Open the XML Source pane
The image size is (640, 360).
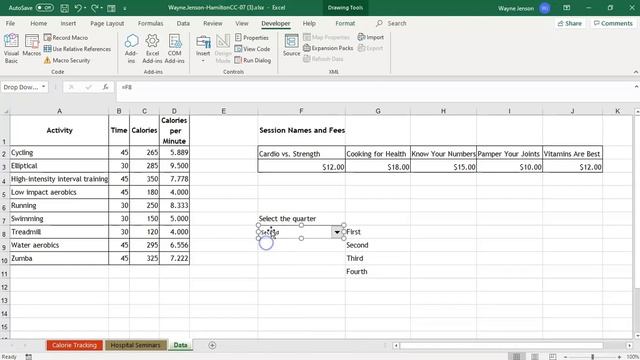click(291, 45)
